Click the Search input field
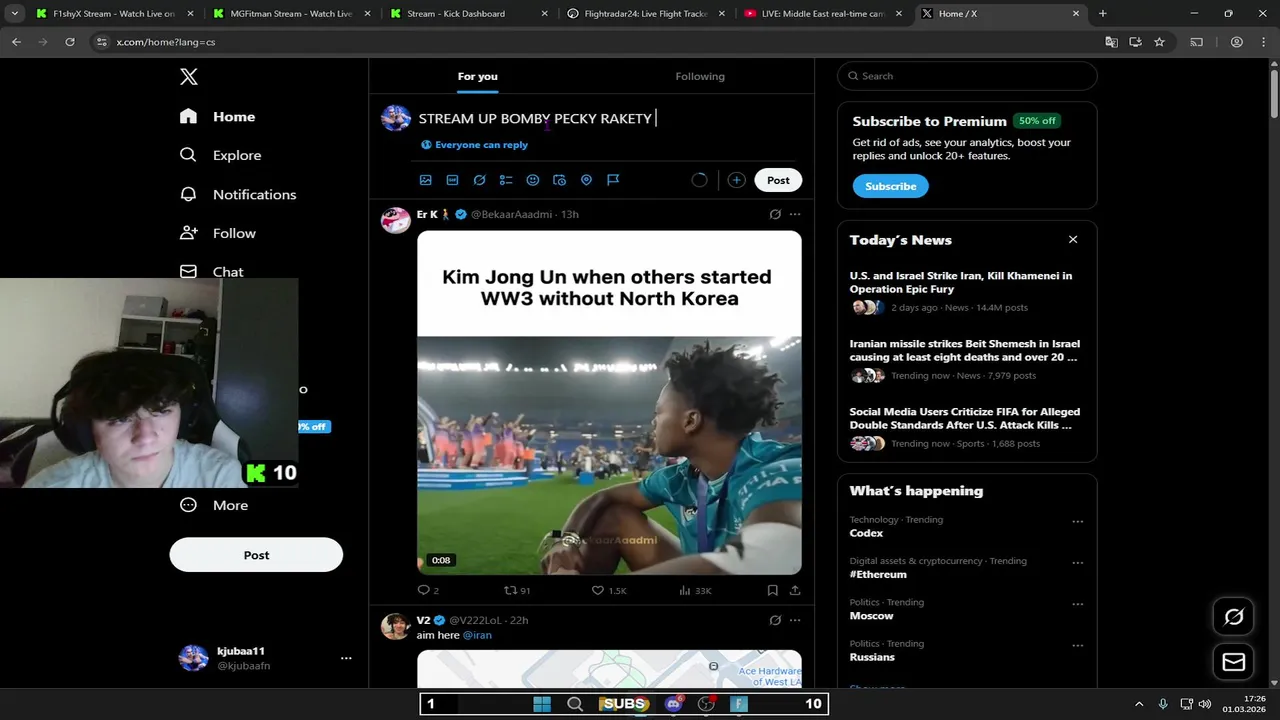 [x=967, y=76]
